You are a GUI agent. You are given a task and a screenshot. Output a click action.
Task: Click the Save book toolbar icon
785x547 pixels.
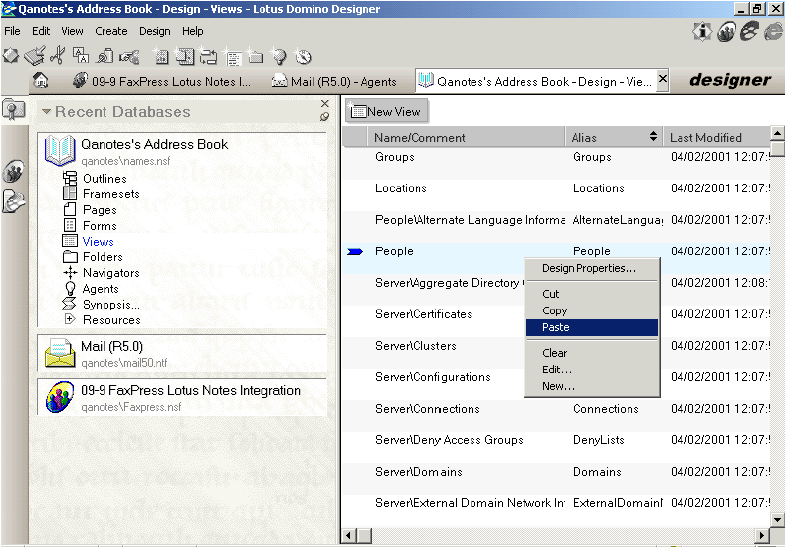35,56
